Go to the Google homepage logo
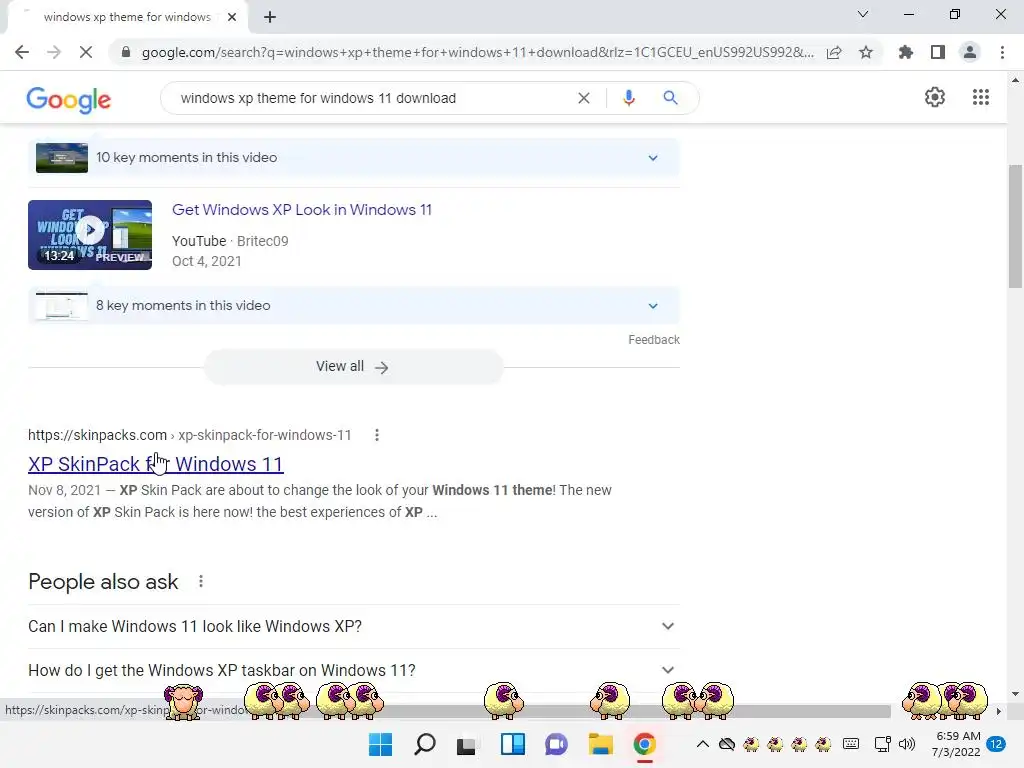Viewport: 1024px width, 768px height. [69, 99]
